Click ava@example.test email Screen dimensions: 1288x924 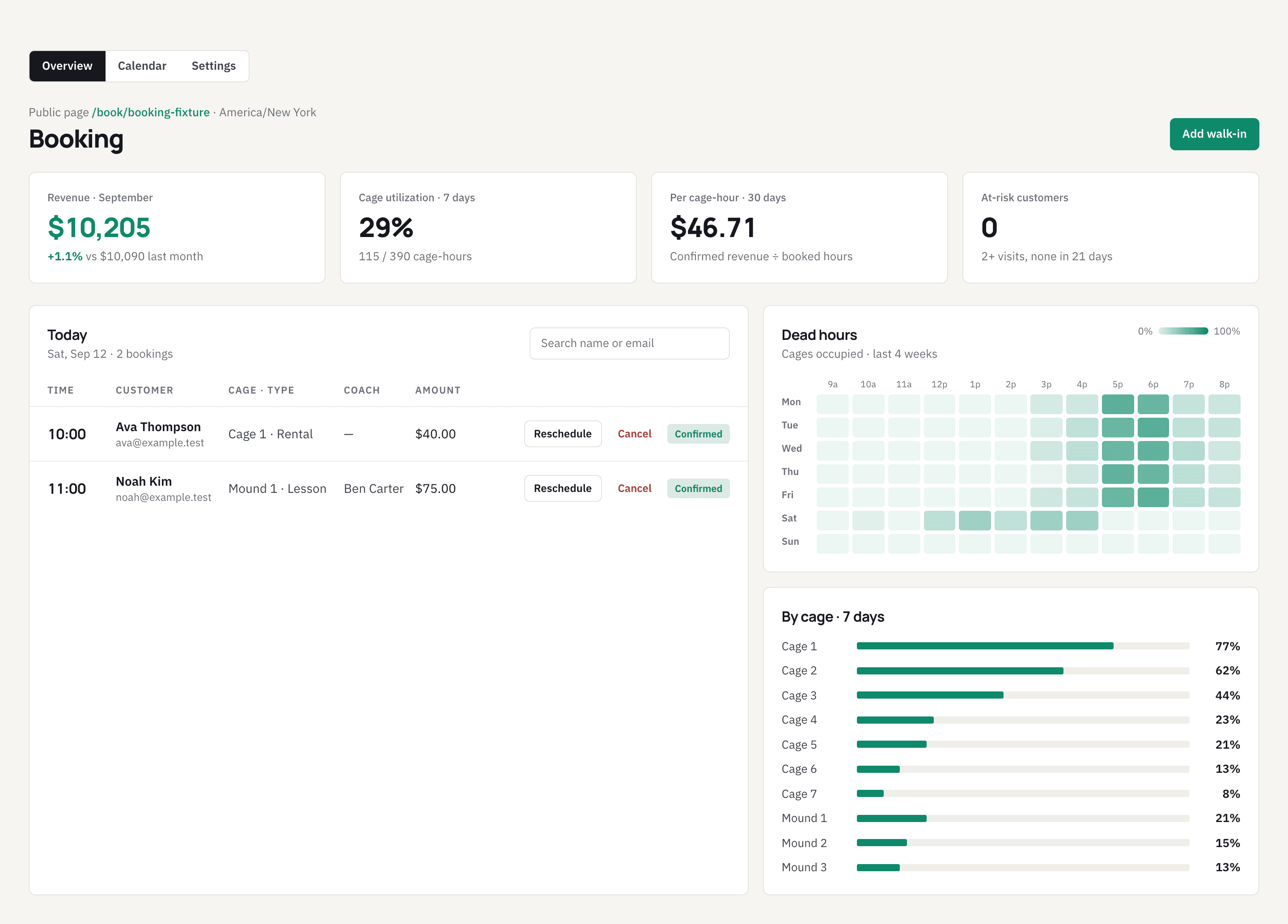pos(160,443)
